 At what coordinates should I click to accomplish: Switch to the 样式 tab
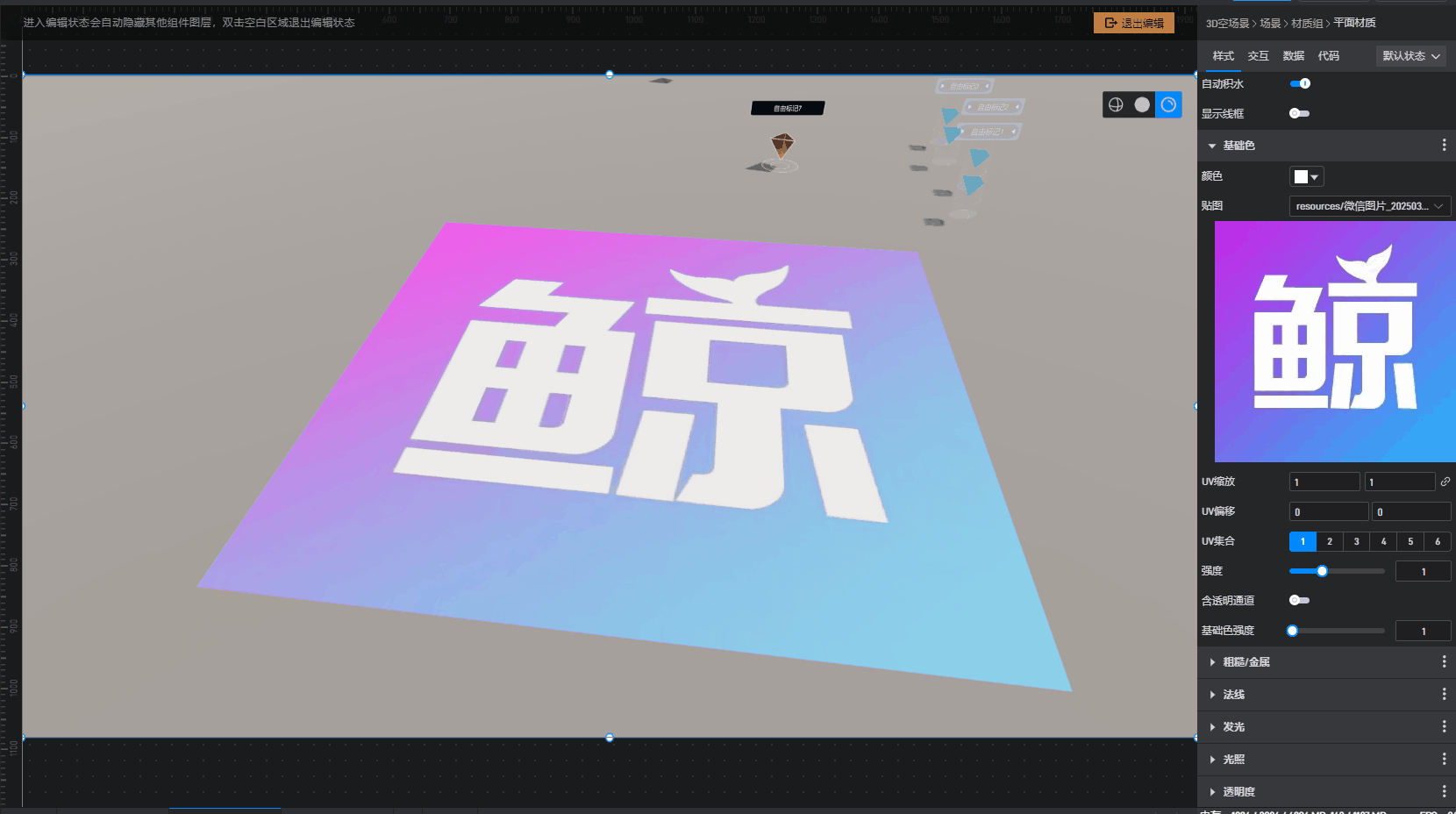pyautogui.click(x=1223, y=56)
